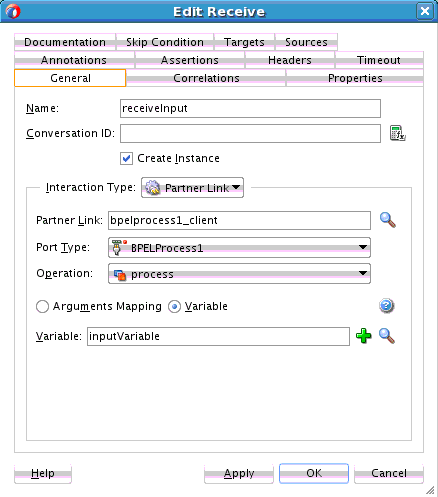438x497 pixels.
Task: Open the Properties tab
Action: pyautogui.click(x=355, y=78)
